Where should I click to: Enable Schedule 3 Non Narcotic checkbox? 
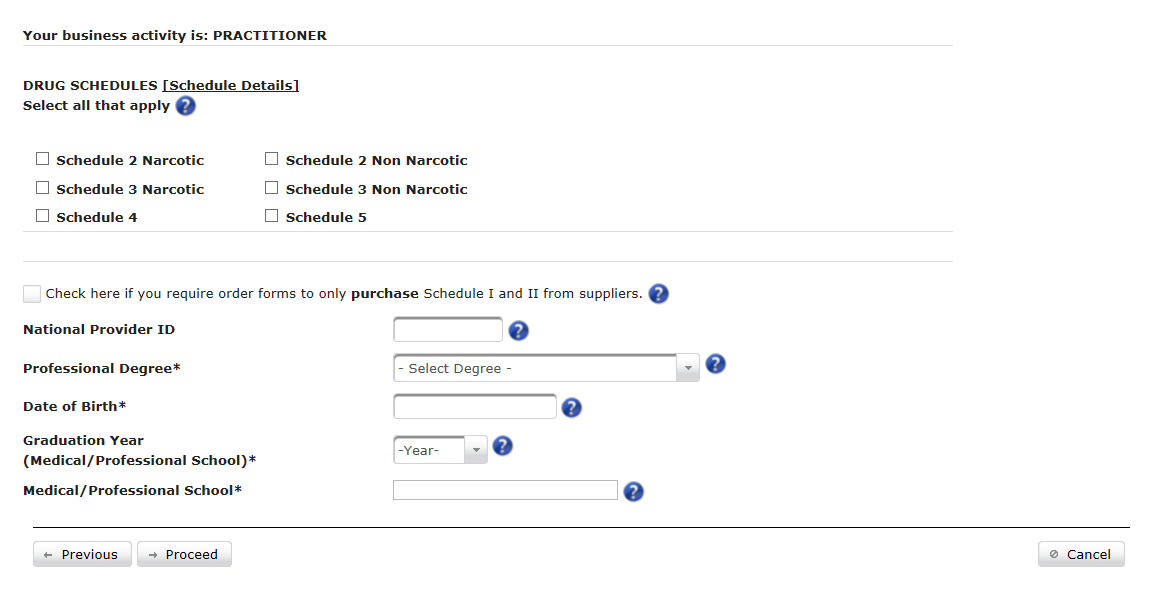tap(272, 188)
